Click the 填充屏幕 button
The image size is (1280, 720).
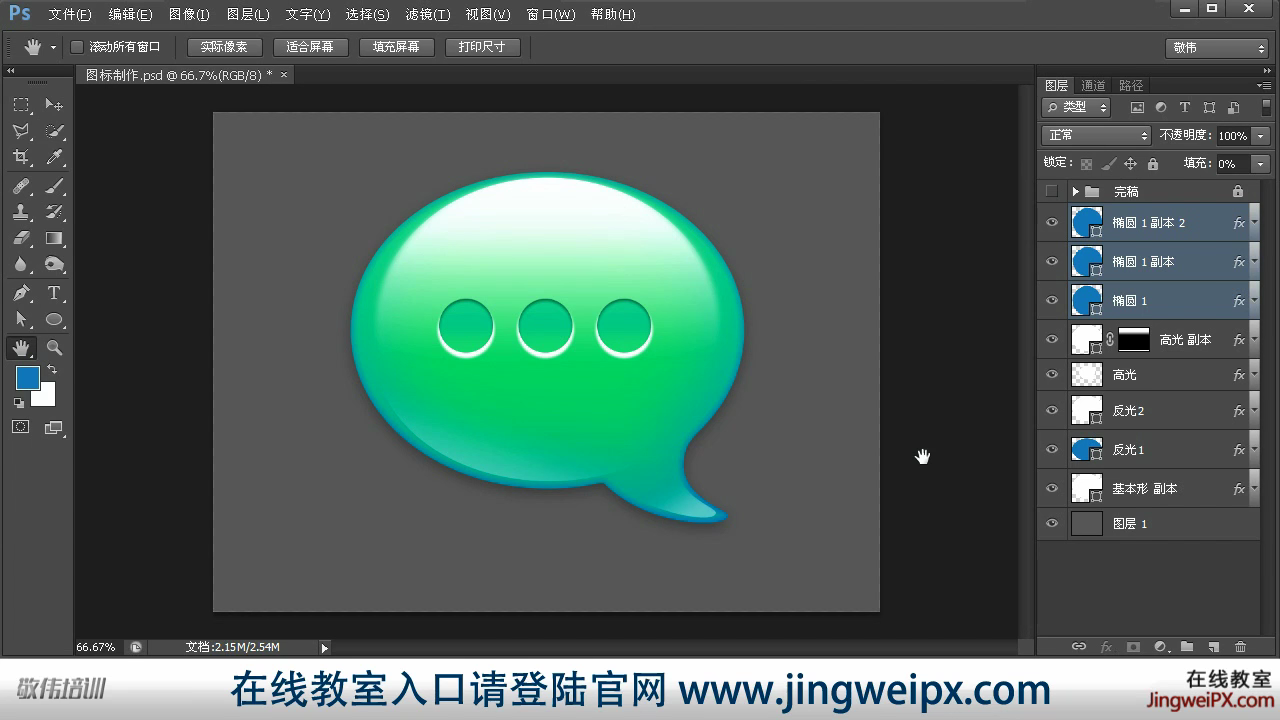click(396, 47)
